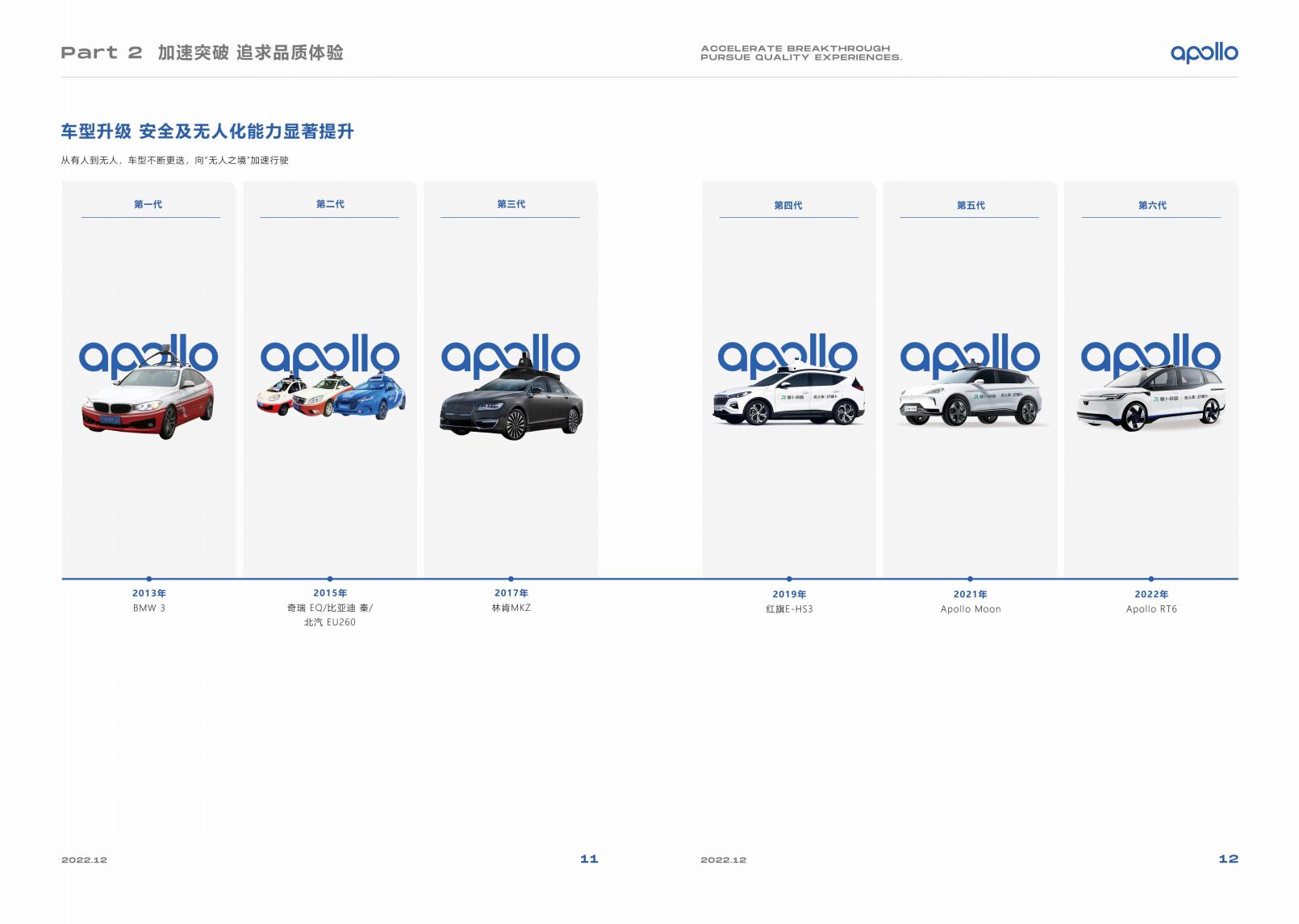Click the 2017年 year label
This screenshot has width=1299, height=924.
(x=511, y=593)
